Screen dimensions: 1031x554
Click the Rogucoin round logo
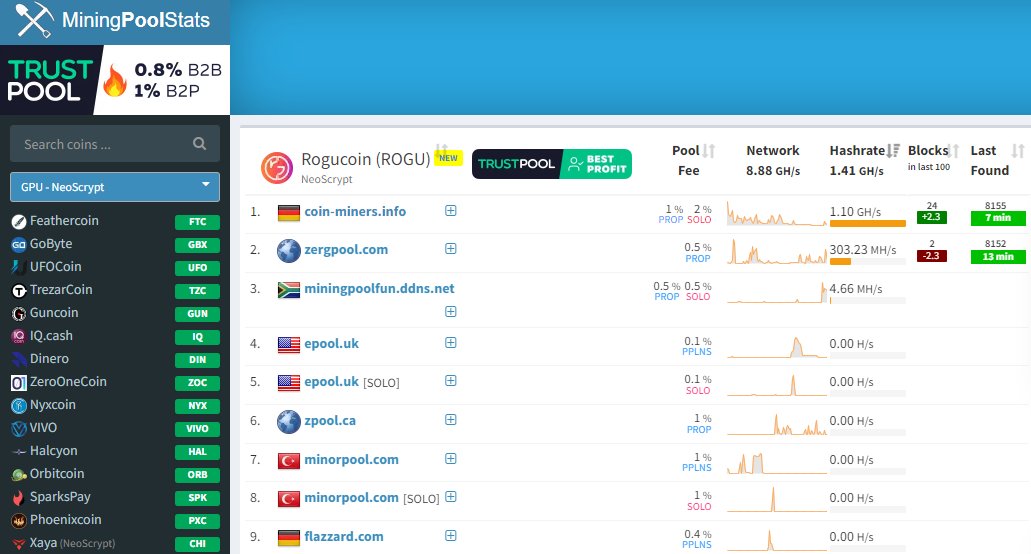(277, 168)
